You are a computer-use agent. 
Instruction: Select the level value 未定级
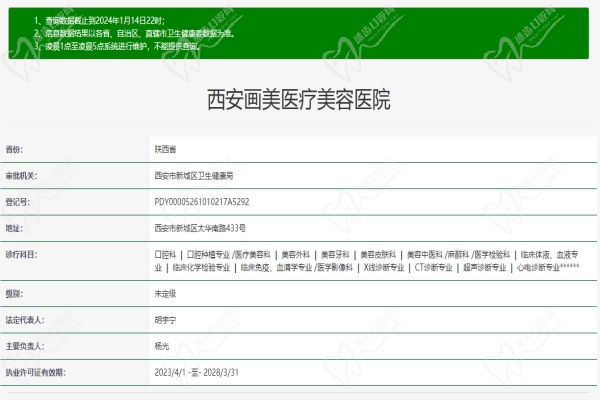point(165,294)
